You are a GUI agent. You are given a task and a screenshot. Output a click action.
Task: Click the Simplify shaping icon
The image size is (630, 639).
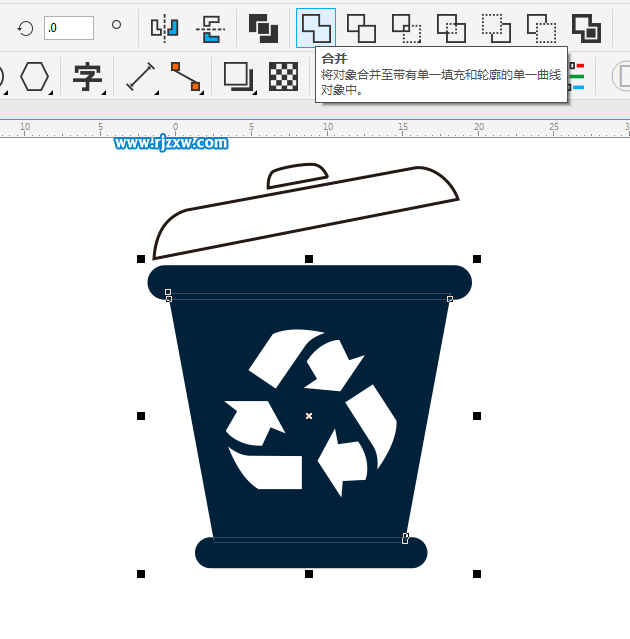pos(451,27)
